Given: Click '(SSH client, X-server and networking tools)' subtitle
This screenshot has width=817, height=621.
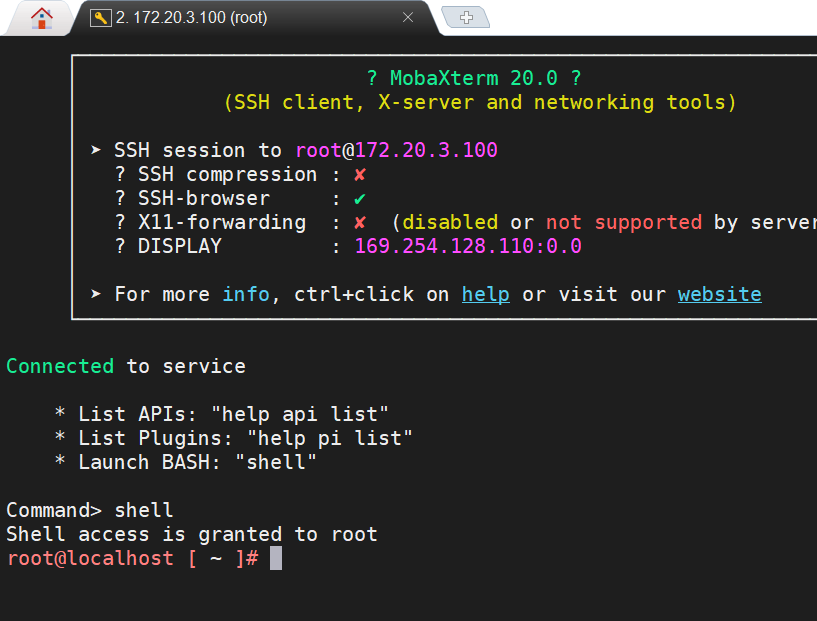Looking at the screenshot, I should click(x=480, y=102).
